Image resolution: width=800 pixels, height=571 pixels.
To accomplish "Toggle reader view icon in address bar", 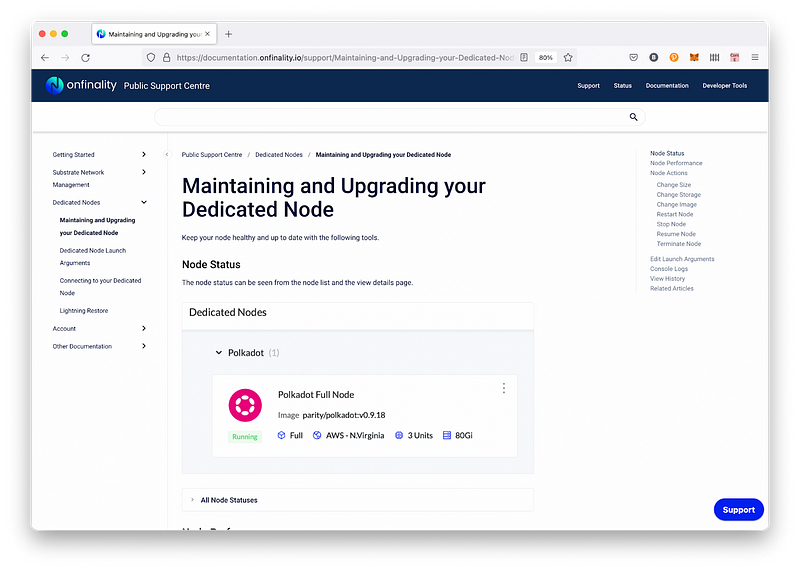I will (524, 58).
